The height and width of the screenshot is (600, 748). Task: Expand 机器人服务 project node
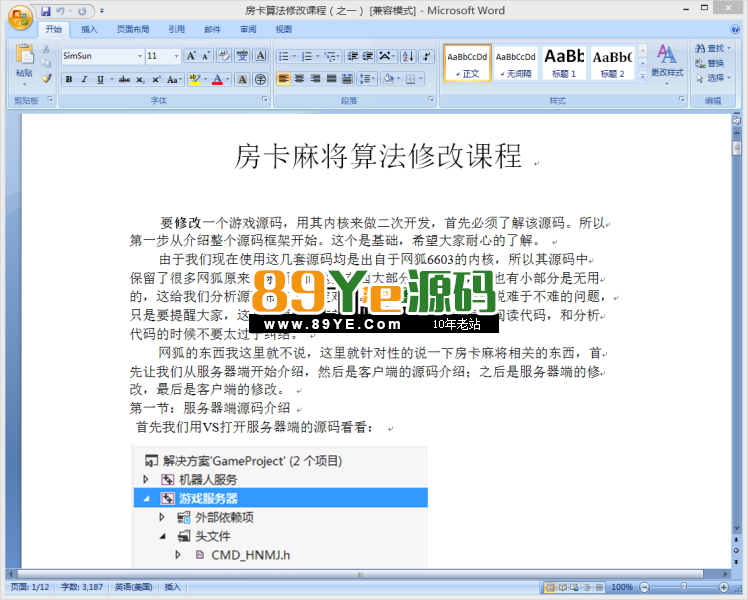click(x=146, y=479)
